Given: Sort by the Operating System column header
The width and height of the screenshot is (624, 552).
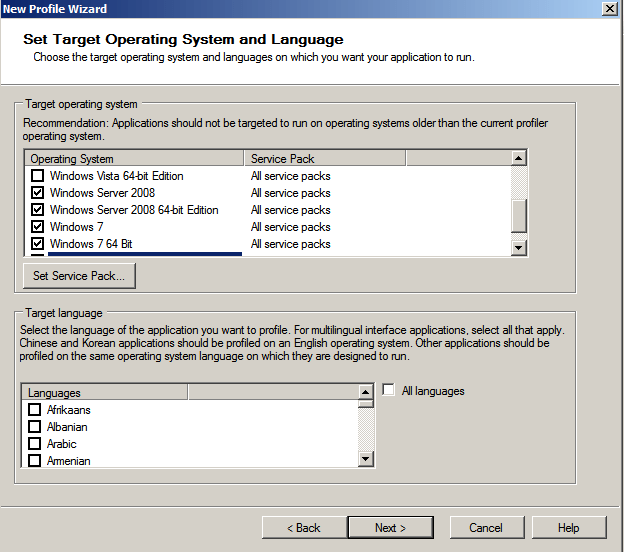Looking at the screenshot, I should (134, 158).
